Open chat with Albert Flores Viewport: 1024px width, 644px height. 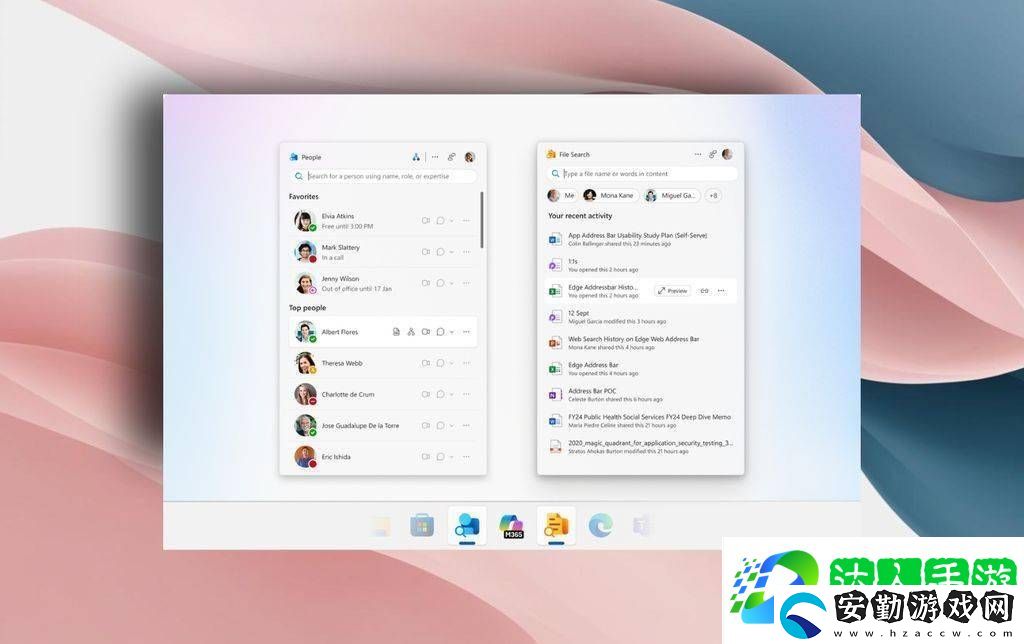(x=440, y=332)
